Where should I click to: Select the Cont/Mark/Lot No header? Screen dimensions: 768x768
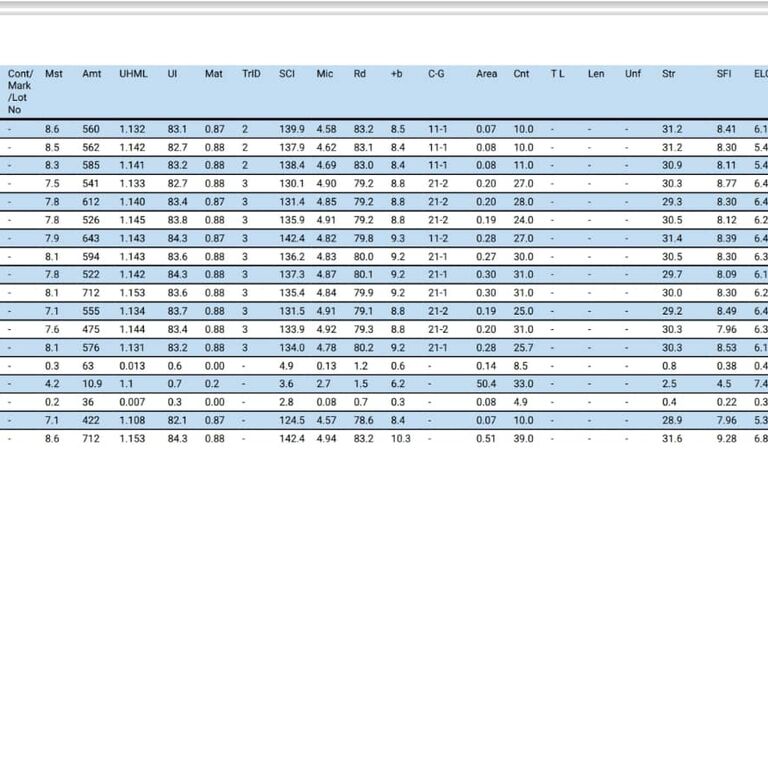pyautogui.click(x=20, y=92)
